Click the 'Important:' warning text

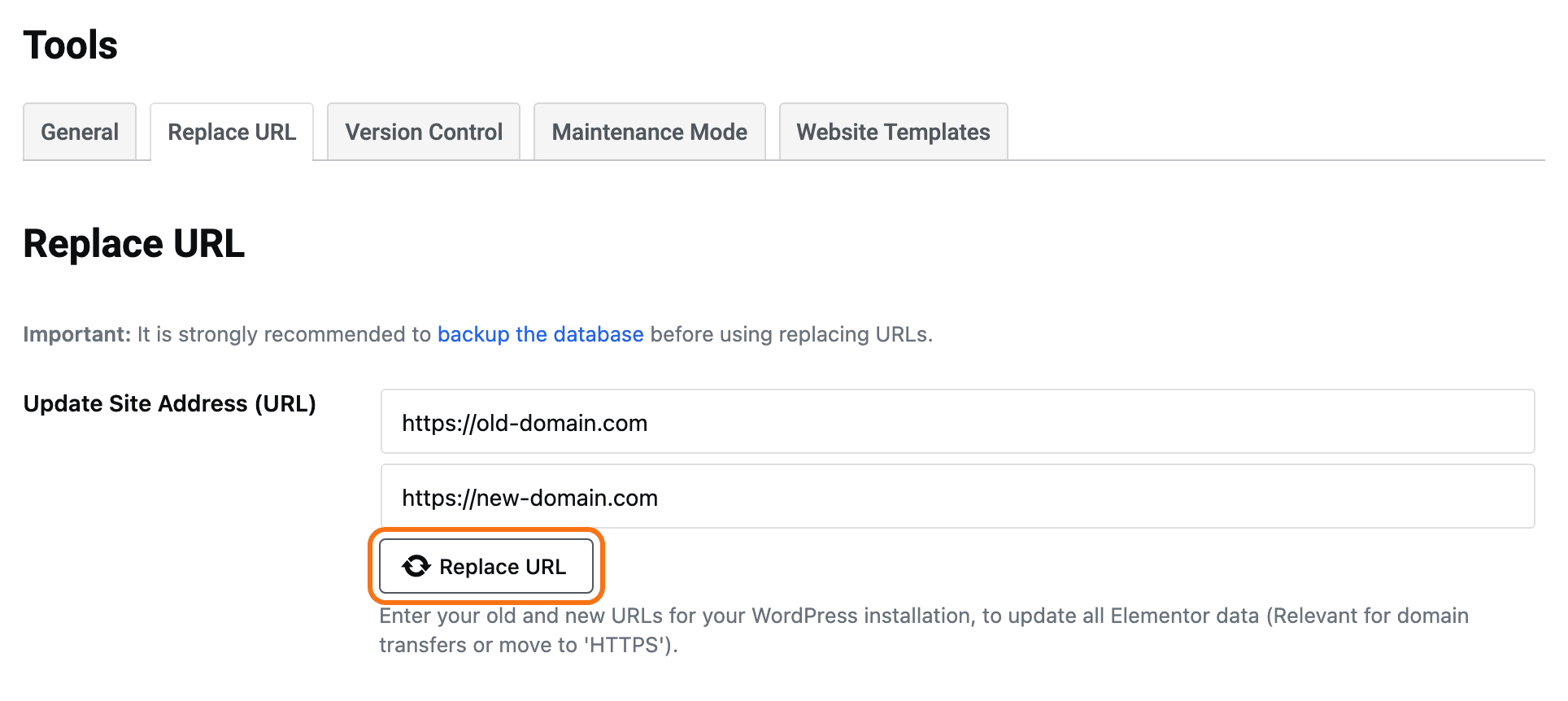[x=77, y=334]
